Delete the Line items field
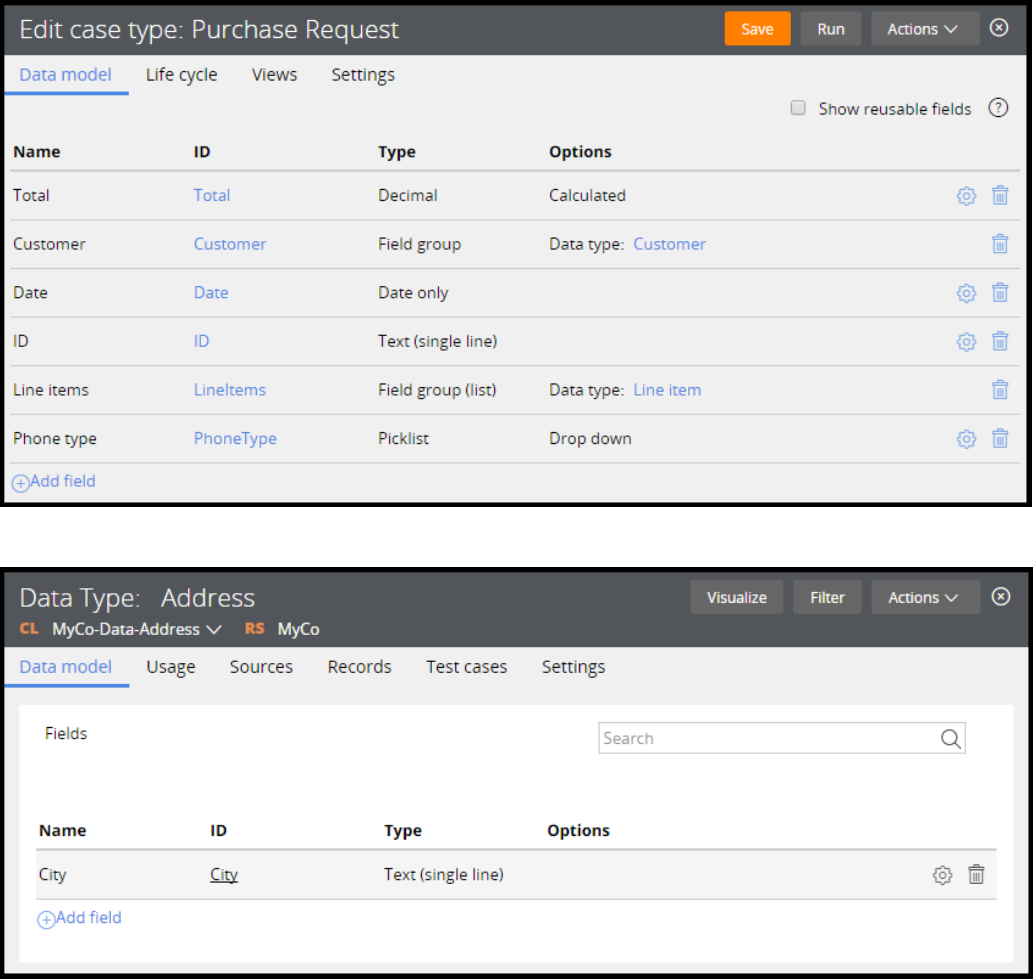The image size is (1033, 979). click(x=1000, y=390)
